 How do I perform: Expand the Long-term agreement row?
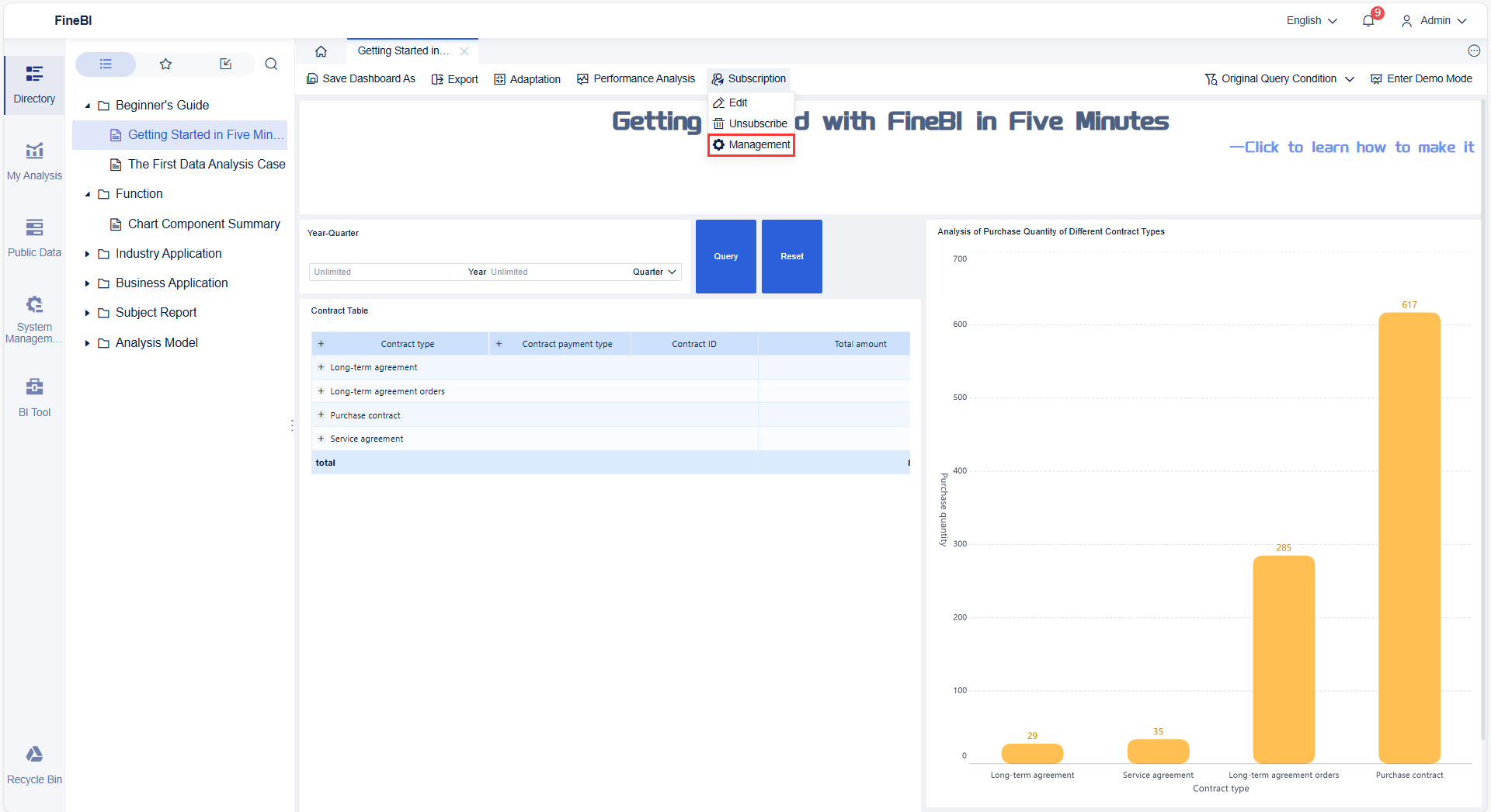click(321, 367)
